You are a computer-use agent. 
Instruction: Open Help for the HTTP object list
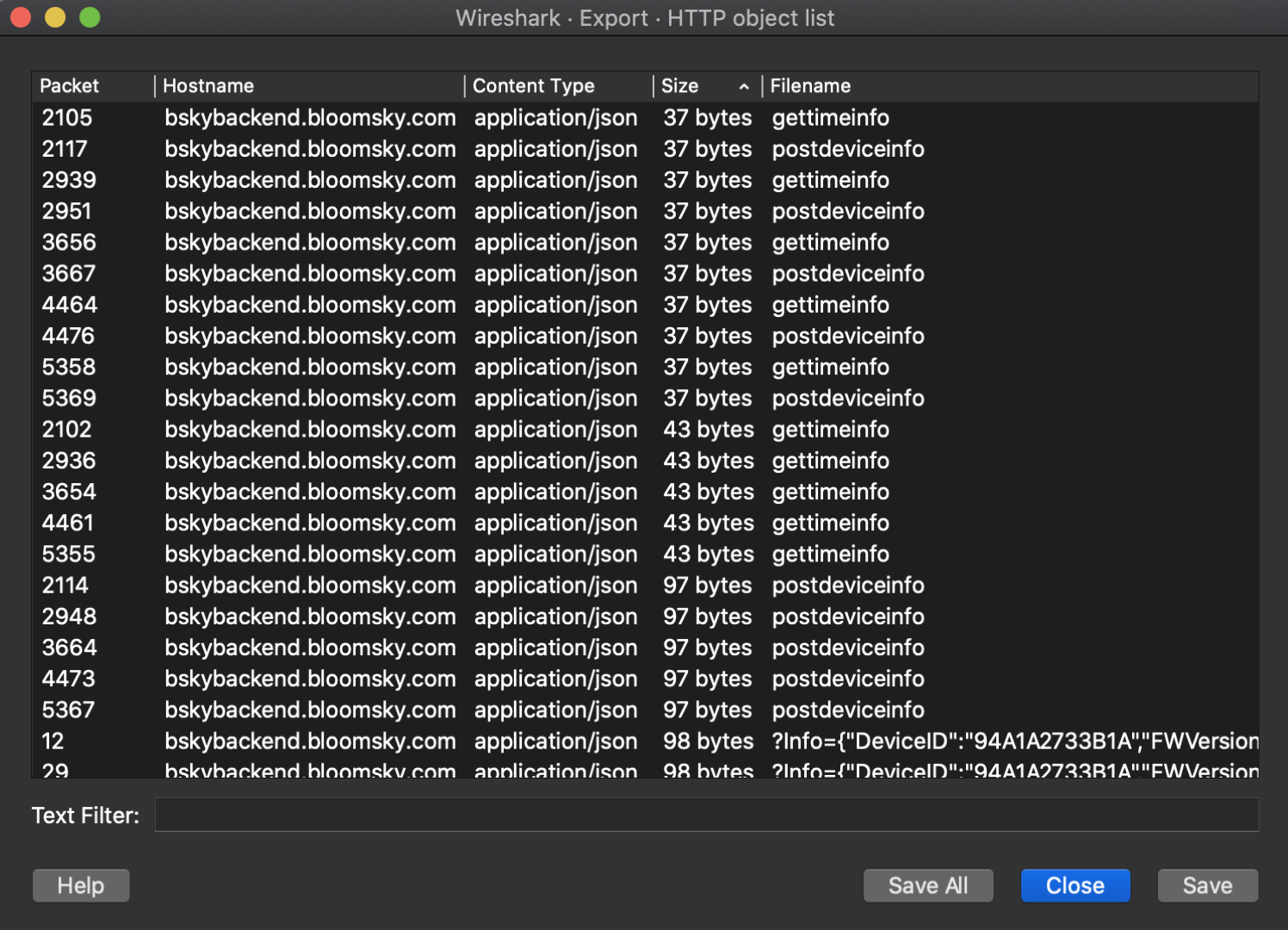pos(81,885)
